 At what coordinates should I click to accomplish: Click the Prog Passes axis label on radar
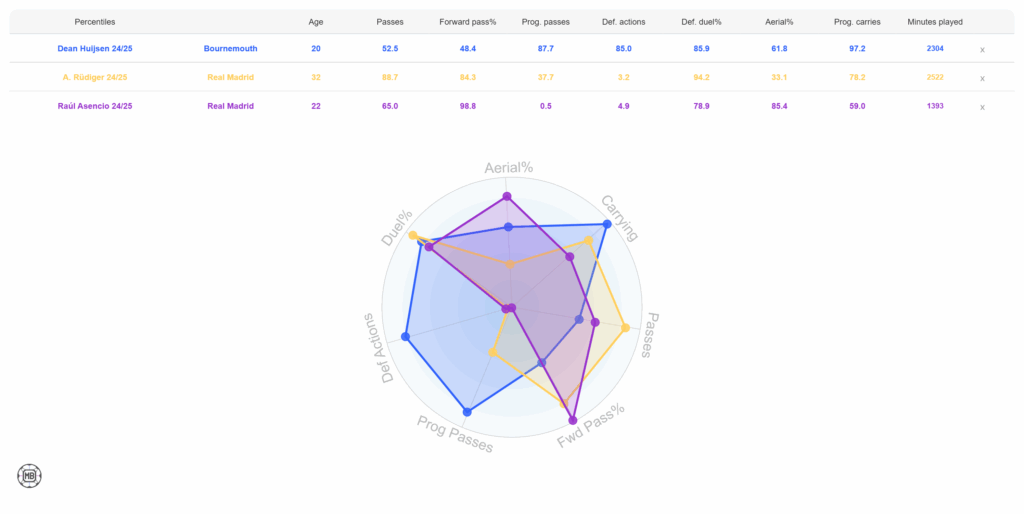pyautogui.click(x=456, y=432)
